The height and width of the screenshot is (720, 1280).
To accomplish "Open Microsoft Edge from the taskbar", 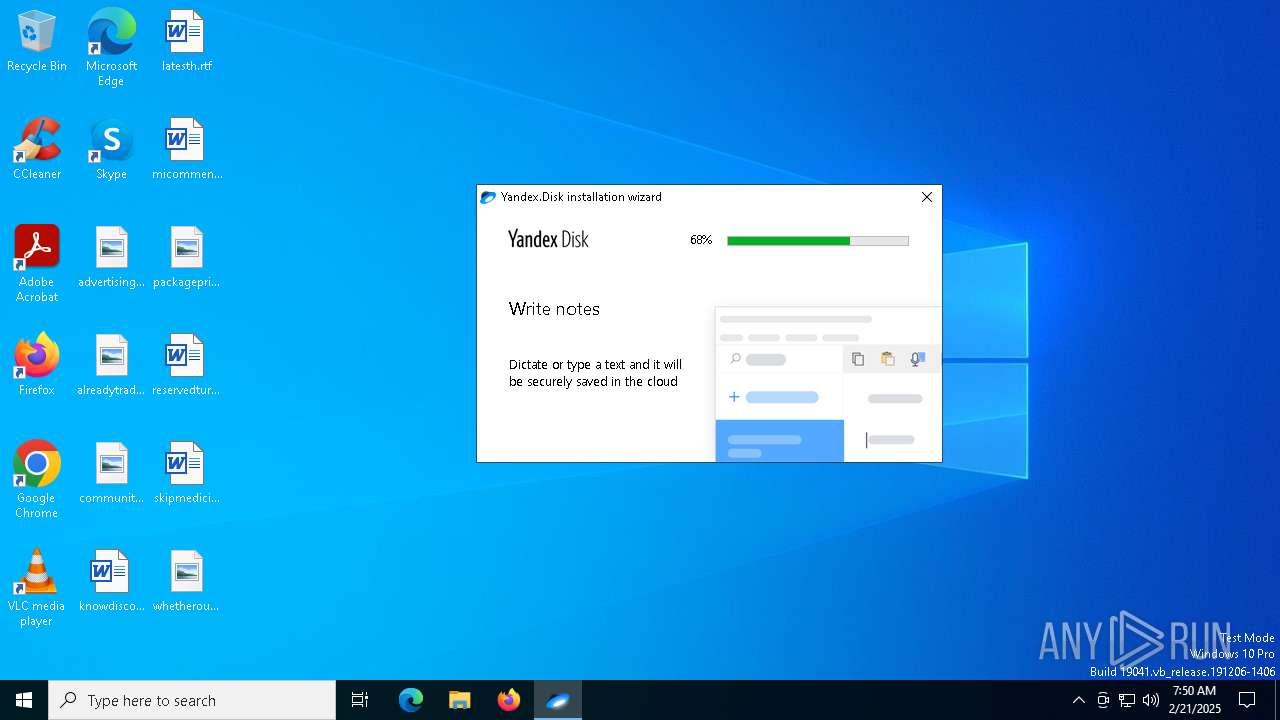I will coord(411,700).
